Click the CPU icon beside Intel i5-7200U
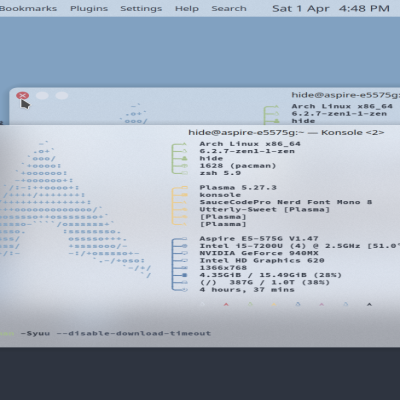The height and width of the screenshot is (400, 400). pyautogui.click(x=184, y=246)
